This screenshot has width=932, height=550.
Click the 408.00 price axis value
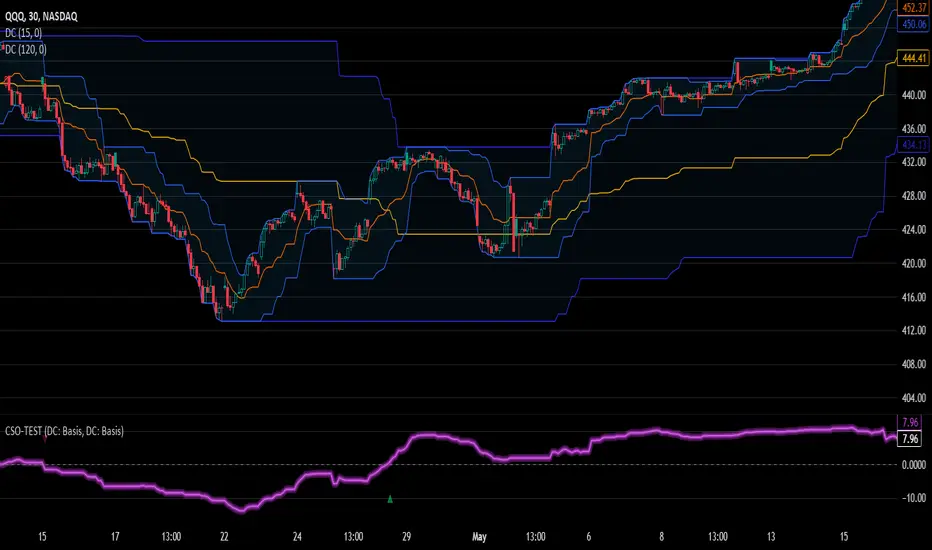(914, 364)
